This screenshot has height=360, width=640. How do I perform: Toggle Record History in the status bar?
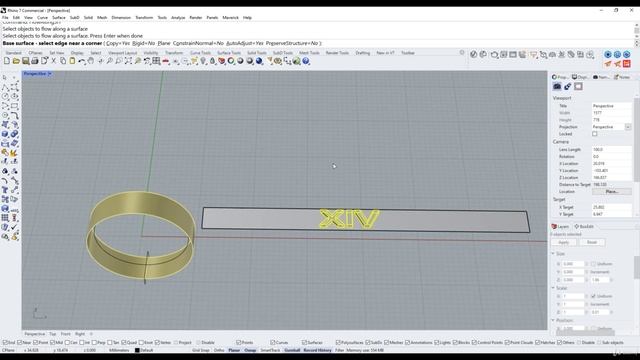tap(318, 350)
